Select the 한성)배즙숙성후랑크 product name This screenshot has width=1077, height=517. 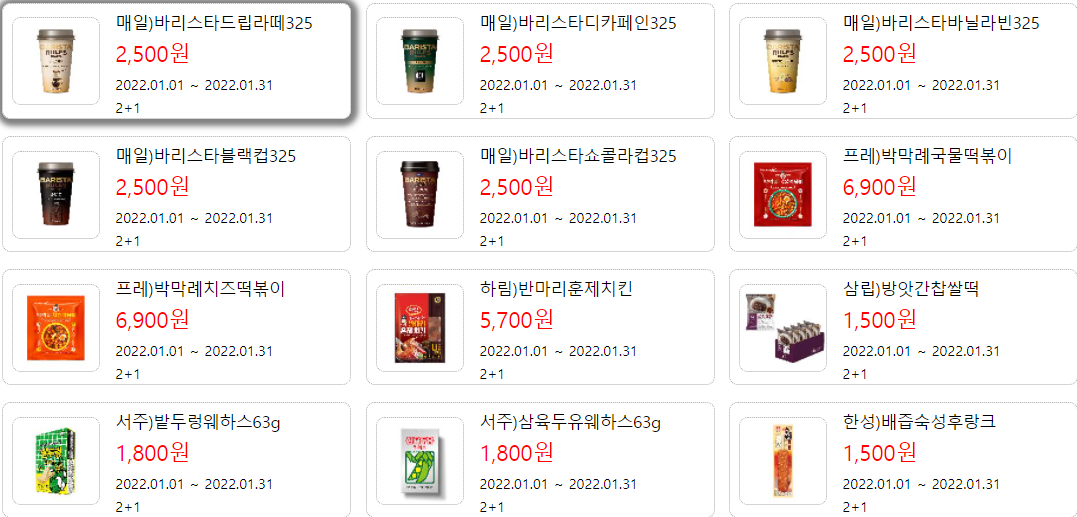pos(919,423)
